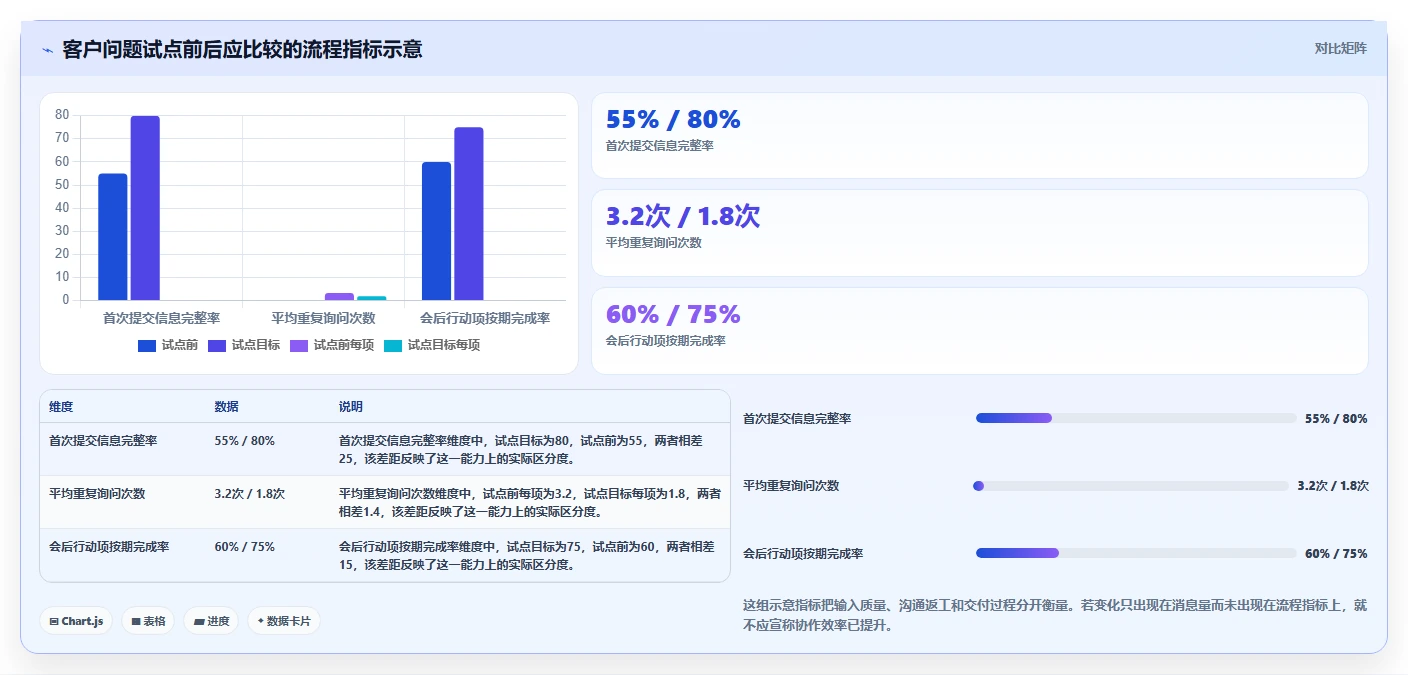
Task: Click the 进度 tag chip
Action: click(x=211, y=621)
